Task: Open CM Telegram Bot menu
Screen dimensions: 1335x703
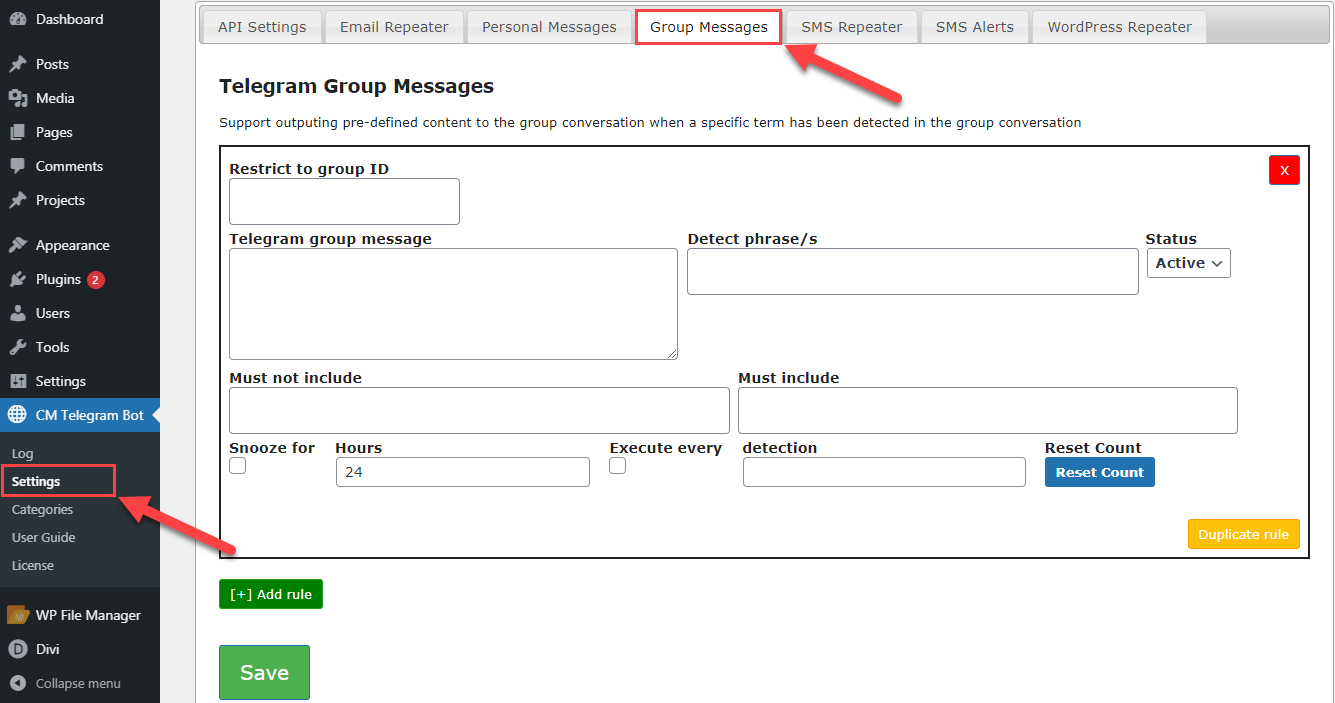Action: [80, 415]
